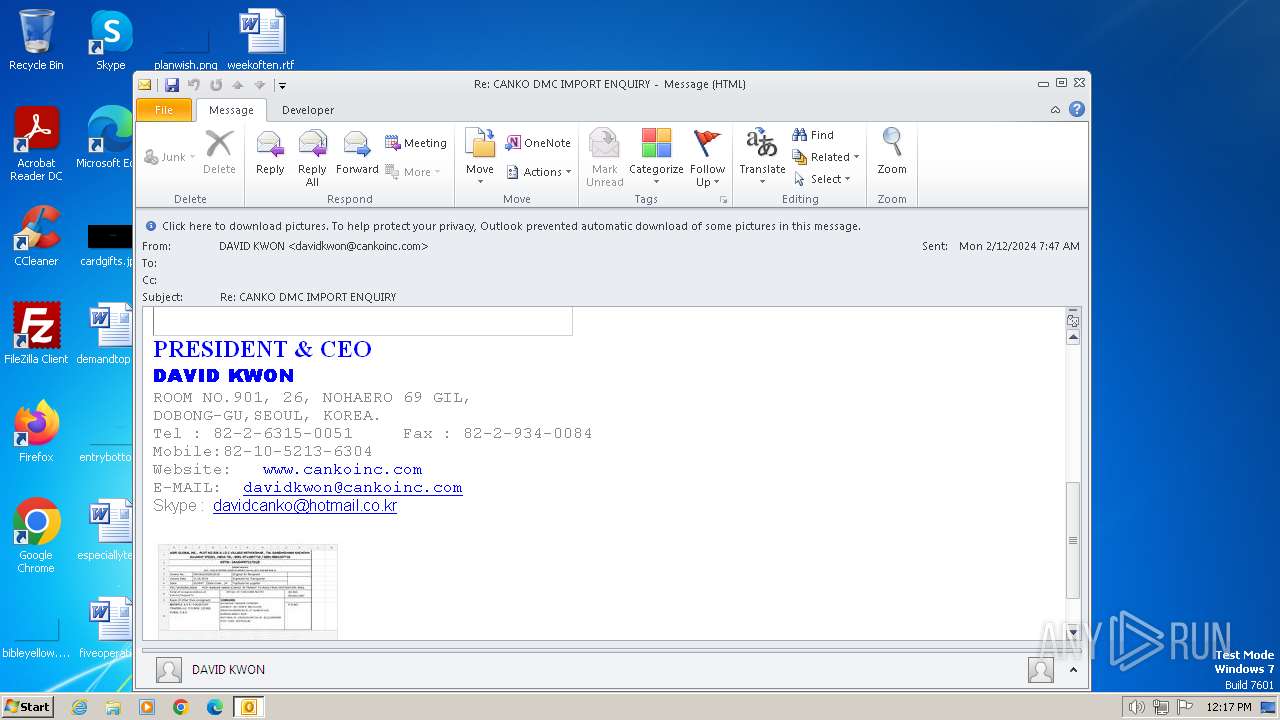
Task: Open the Actions dropdown
Action: click(539, 172)
